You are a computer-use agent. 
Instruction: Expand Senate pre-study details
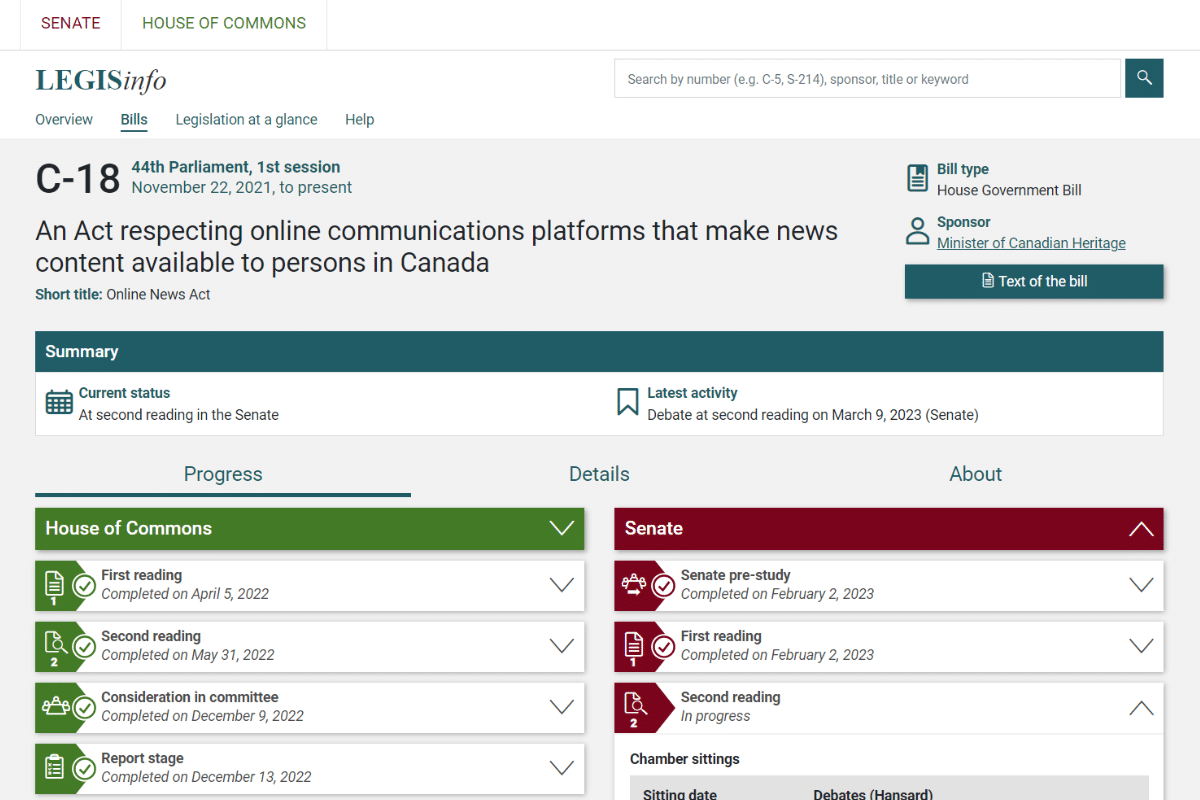[x=1141, y=585]
